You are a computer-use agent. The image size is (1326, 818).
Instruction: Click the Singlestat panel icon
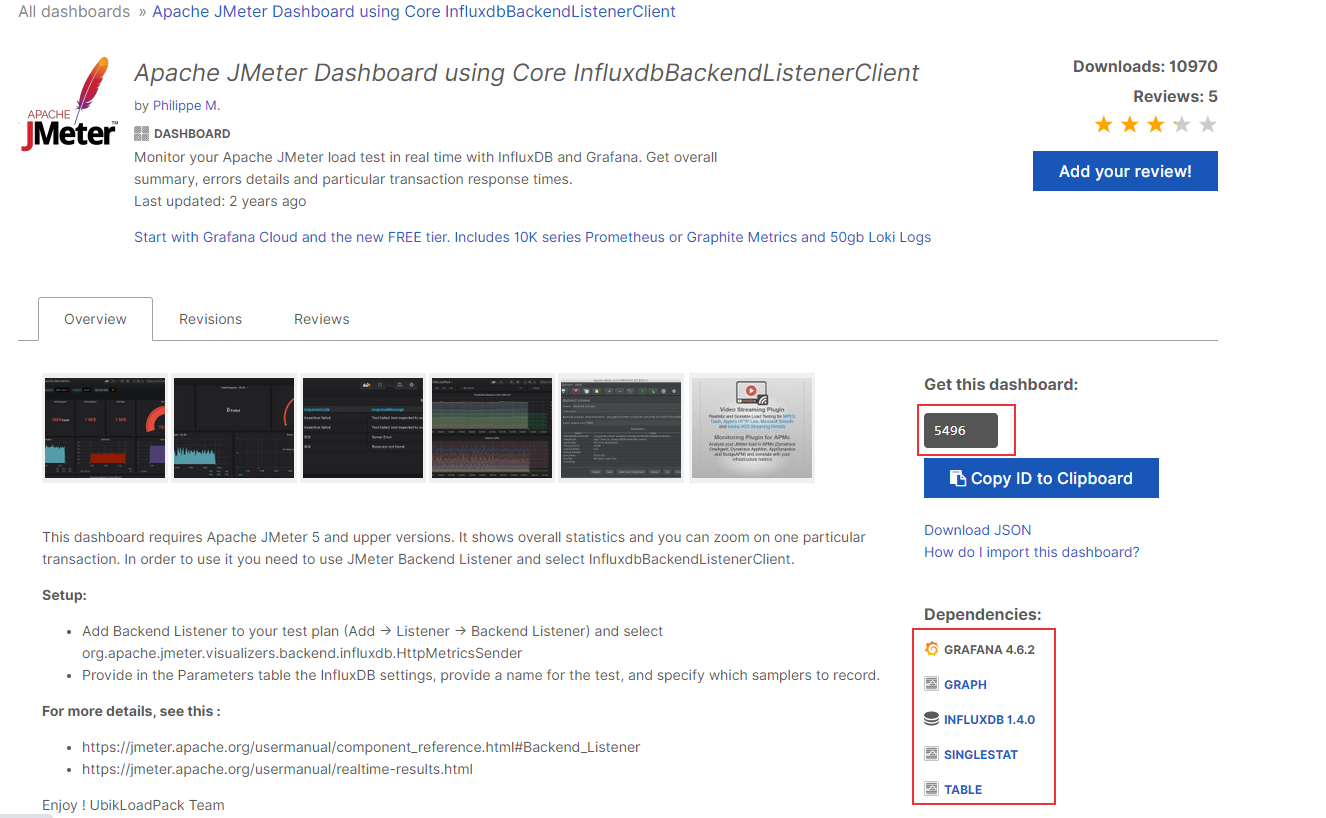[x=931, y=754]
